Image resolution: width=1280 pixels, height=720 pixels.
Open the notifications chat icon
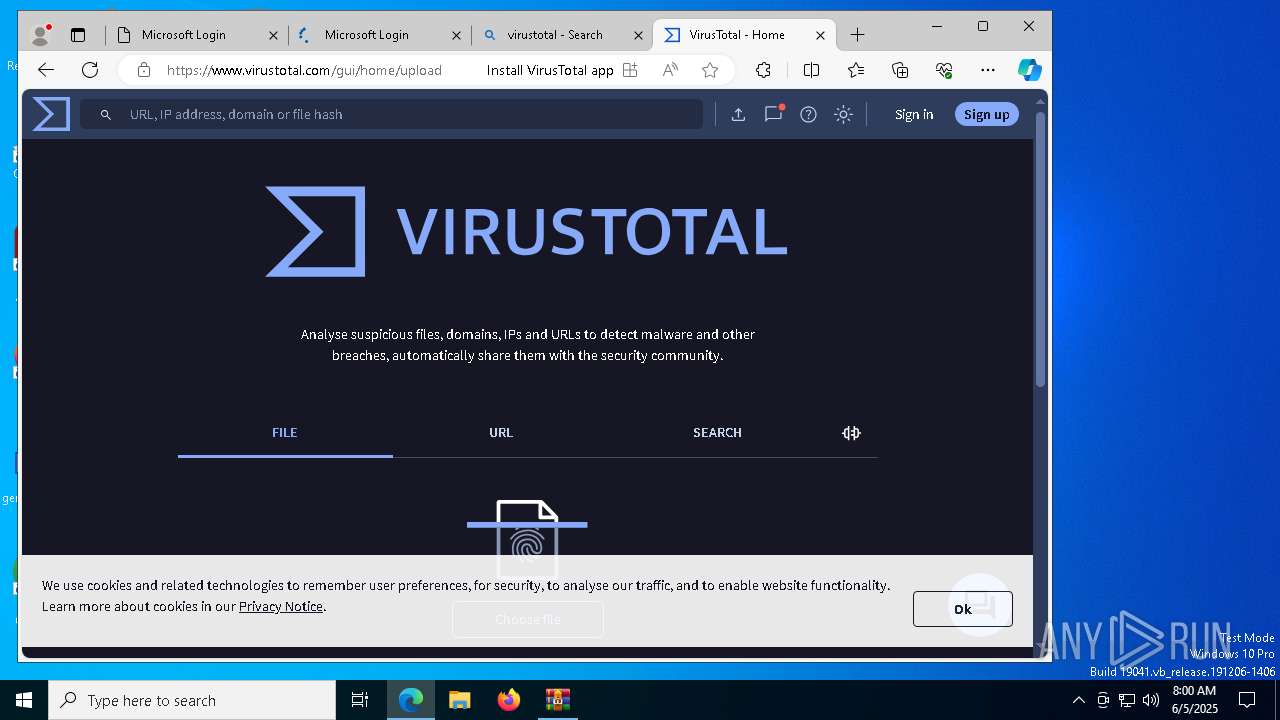773,113
